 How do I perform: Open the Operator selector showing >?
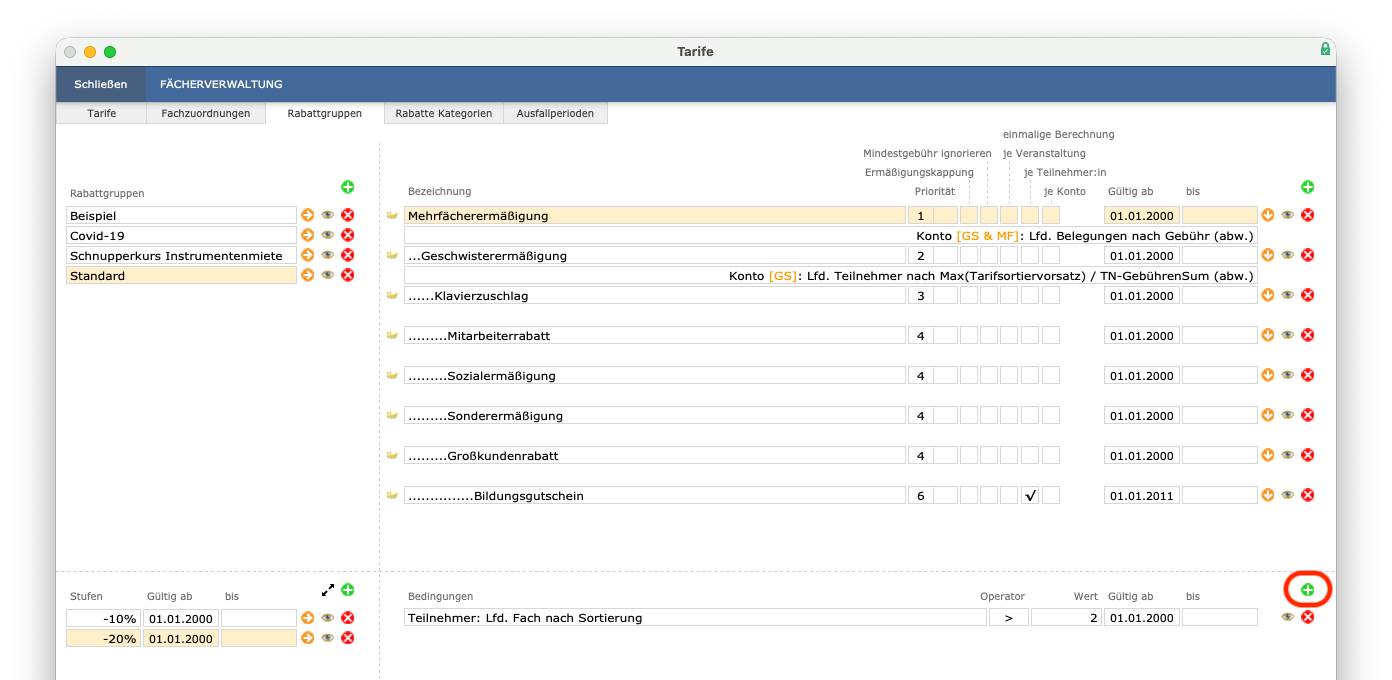click(1008, 617)
